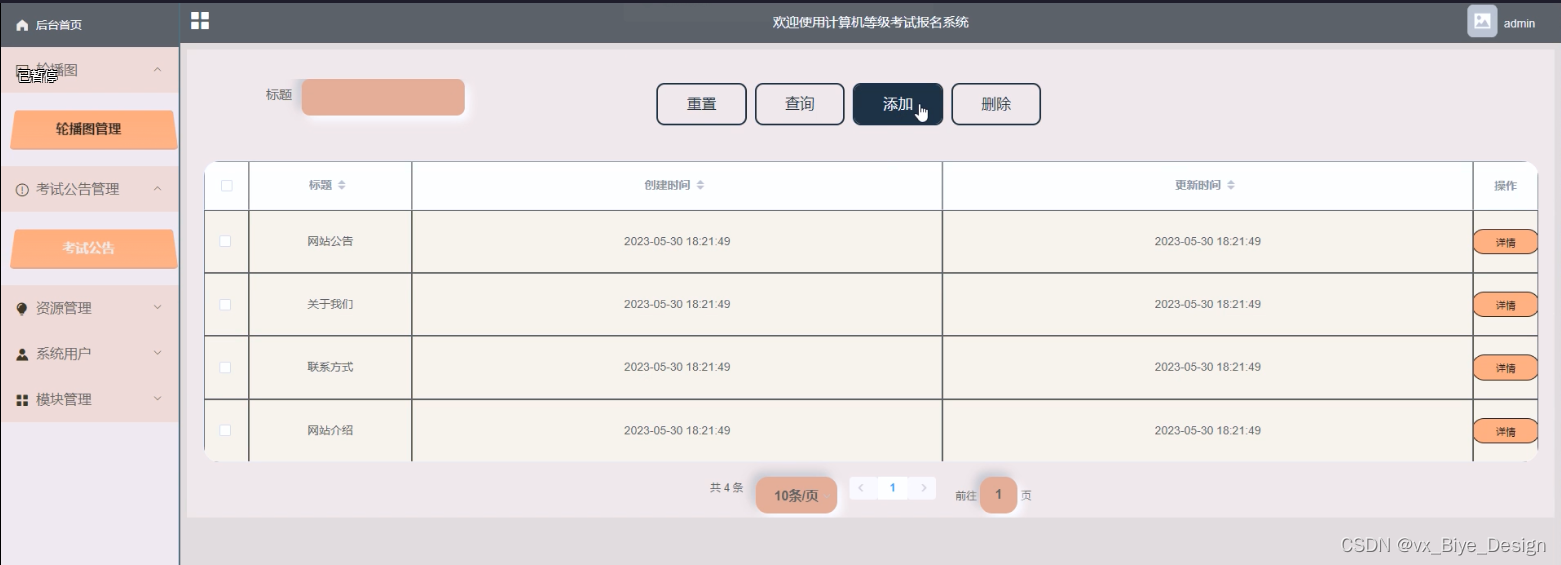The width and height of the screenshot is (1561, 565).
Task: Click the 模块管理 grid icon
Action: click(22, 400)
